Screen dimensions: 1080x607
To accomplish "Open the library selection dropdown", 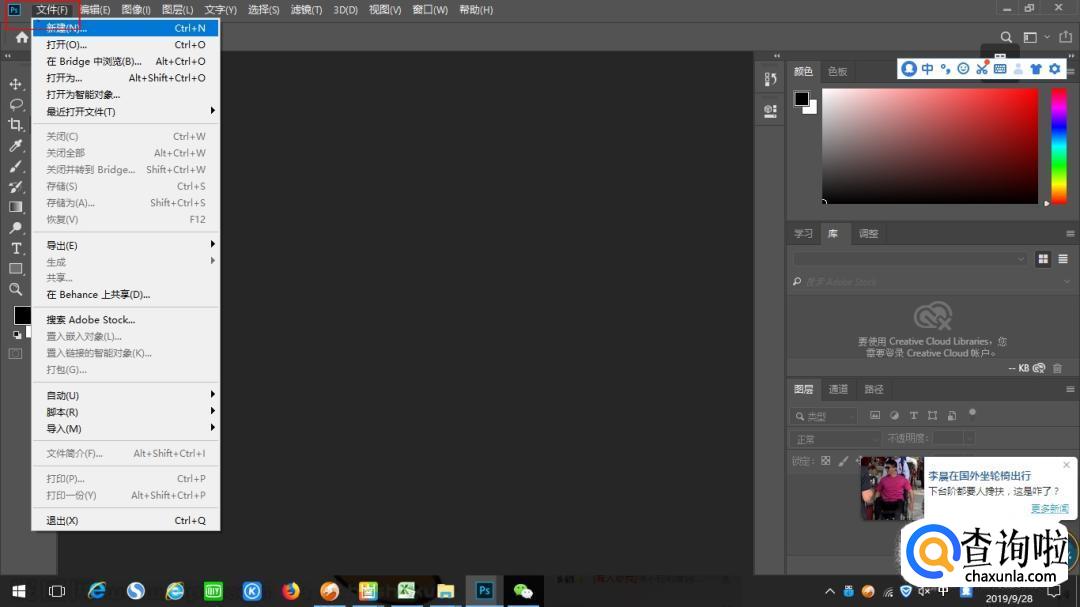I will [910, 259].
